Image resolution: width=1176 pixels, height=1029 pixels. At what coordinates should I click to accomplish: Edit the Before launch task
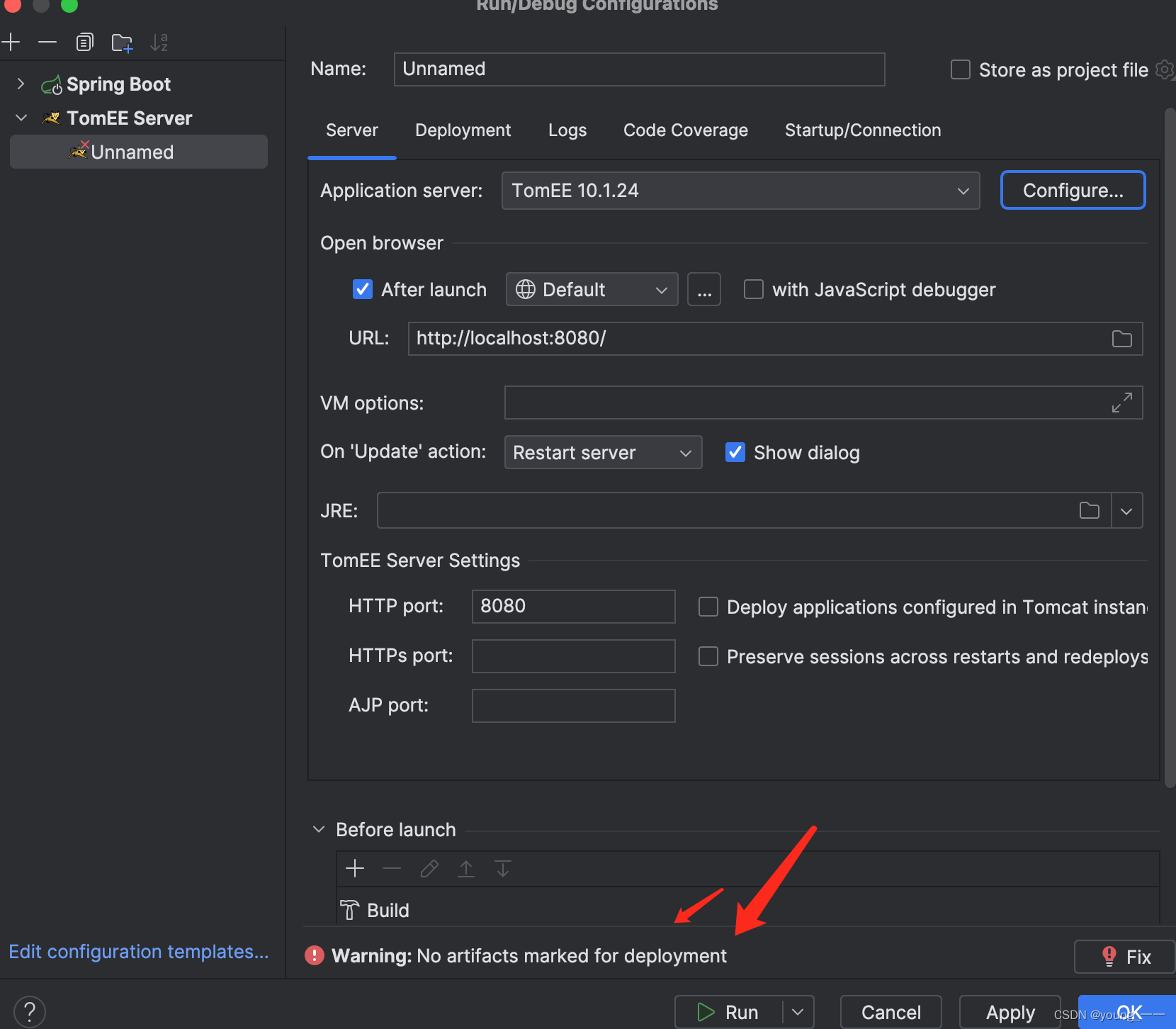(429, 868)
